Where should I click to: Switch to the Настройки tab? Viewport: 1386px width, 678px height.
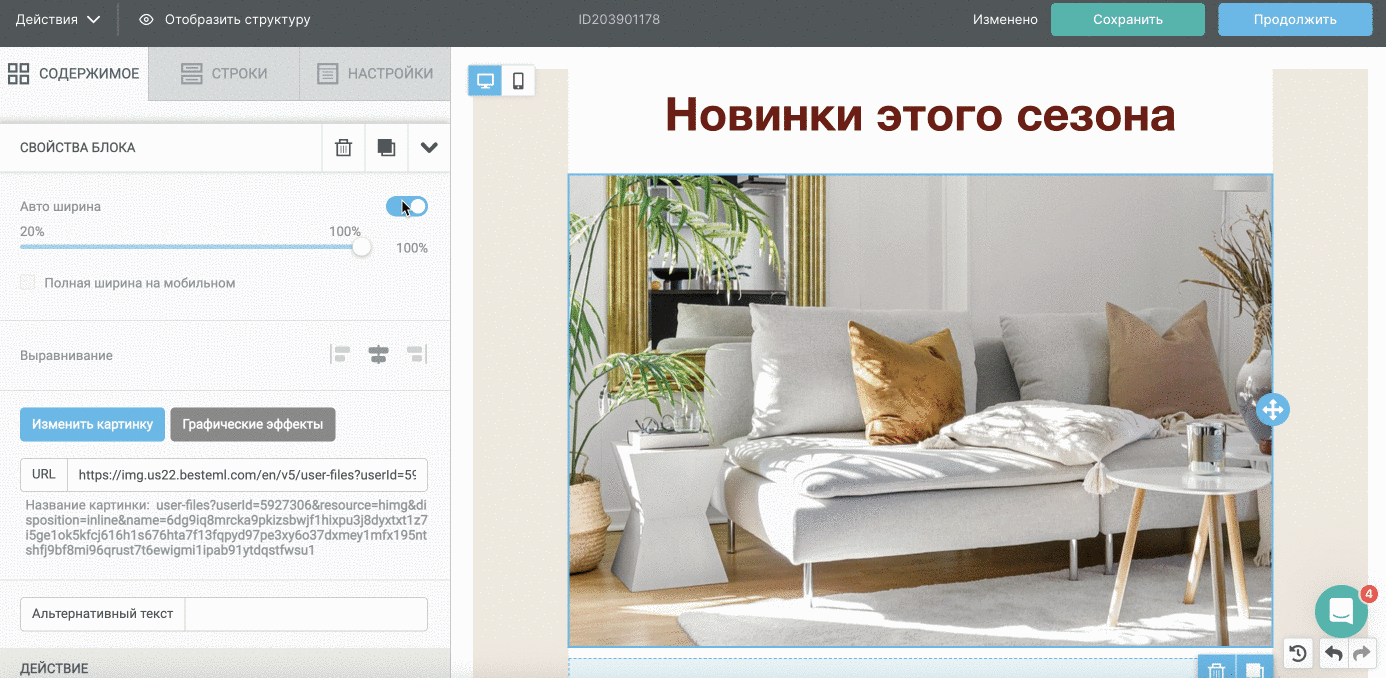click(375, 73)
